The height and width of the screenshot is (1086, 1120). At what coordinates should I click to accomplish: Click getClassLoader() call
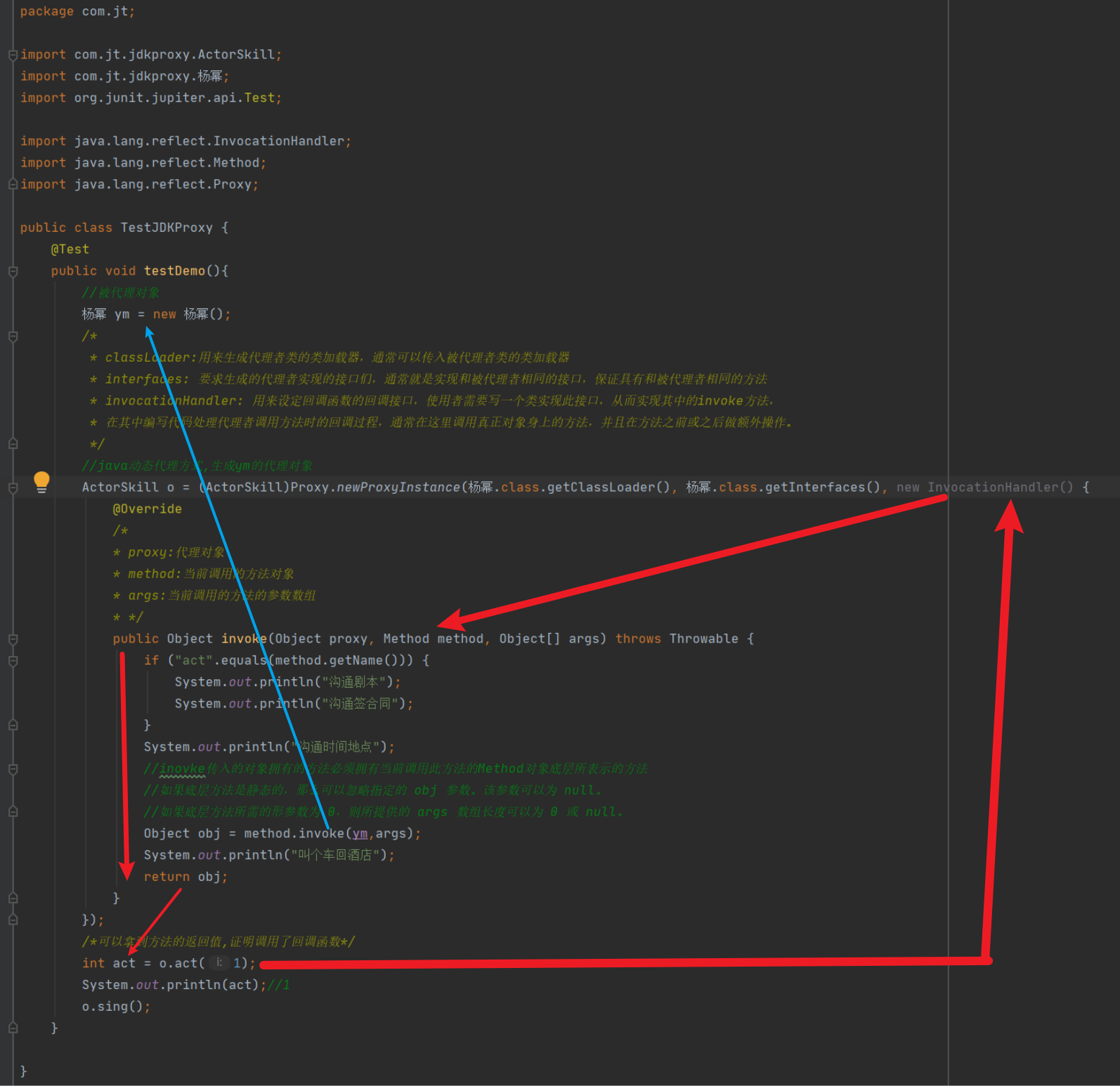608,488
